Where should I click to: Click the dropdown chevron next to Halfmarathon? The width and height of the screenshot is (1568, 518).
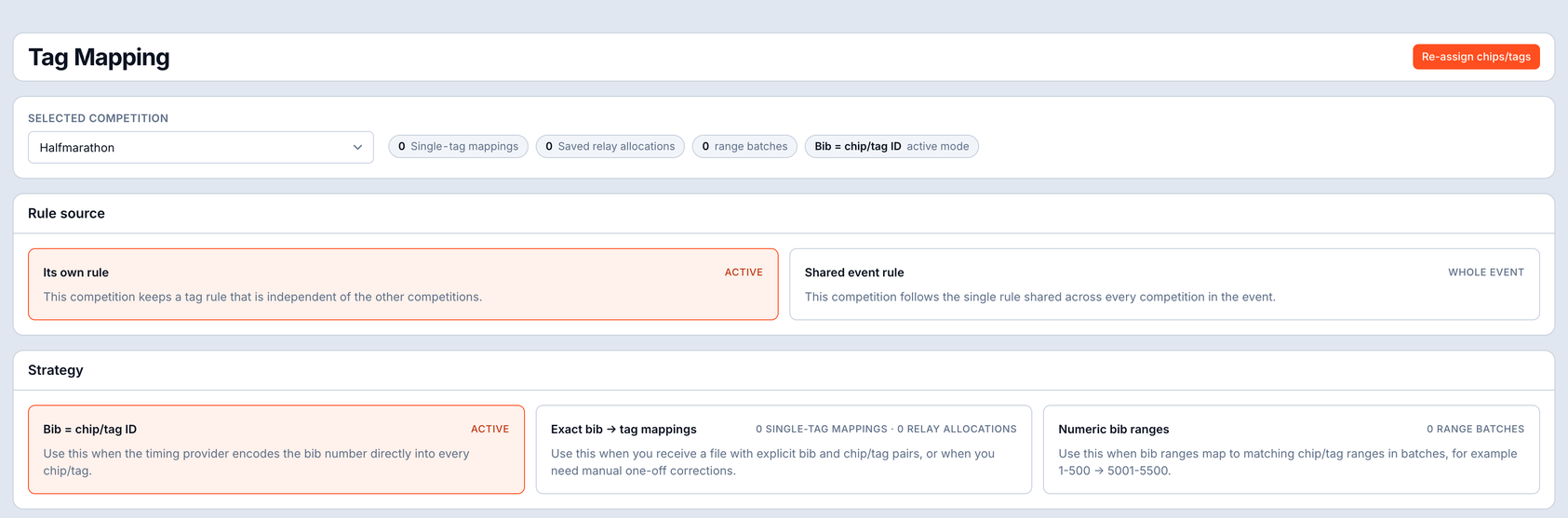click(x=357, y=147)
